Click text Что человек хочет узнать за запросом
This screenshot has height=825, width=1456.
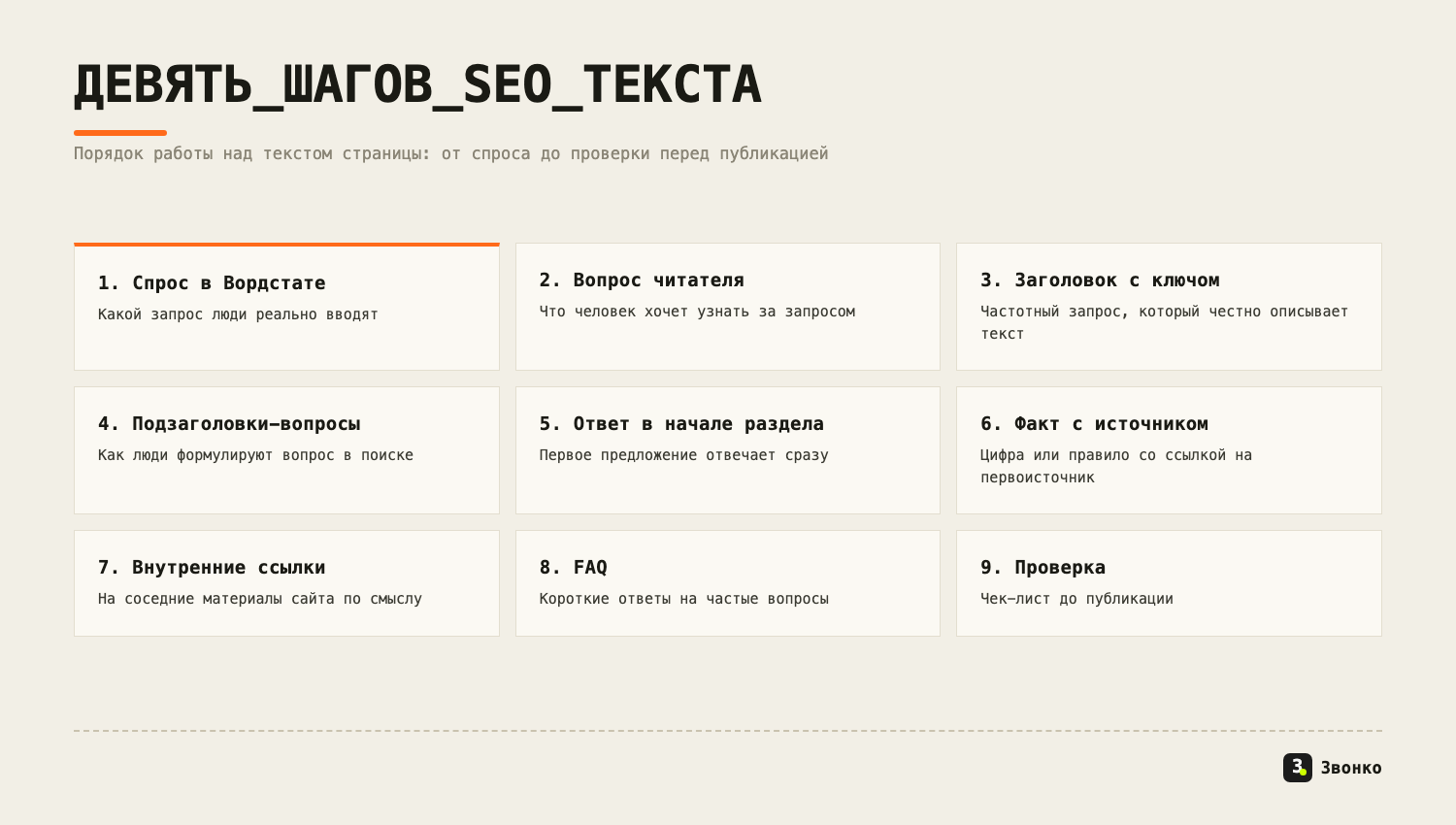[697, 312]
